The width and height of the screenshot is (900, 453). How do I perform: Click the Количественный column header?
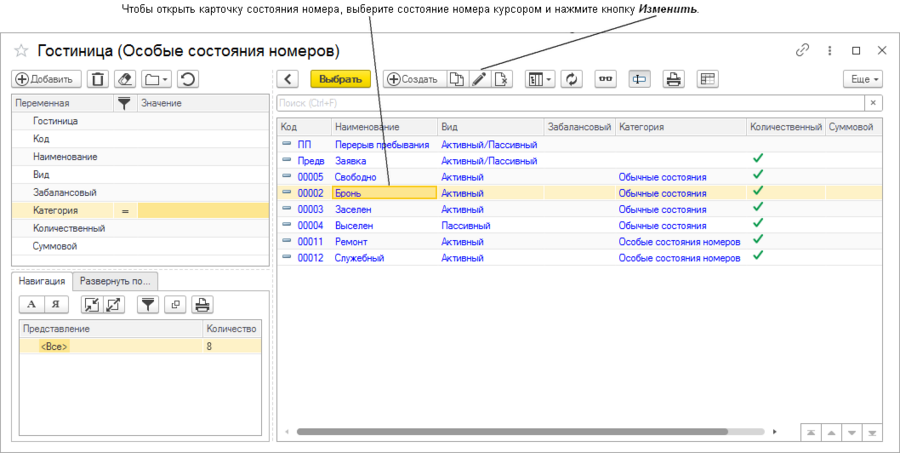point(786,127)
